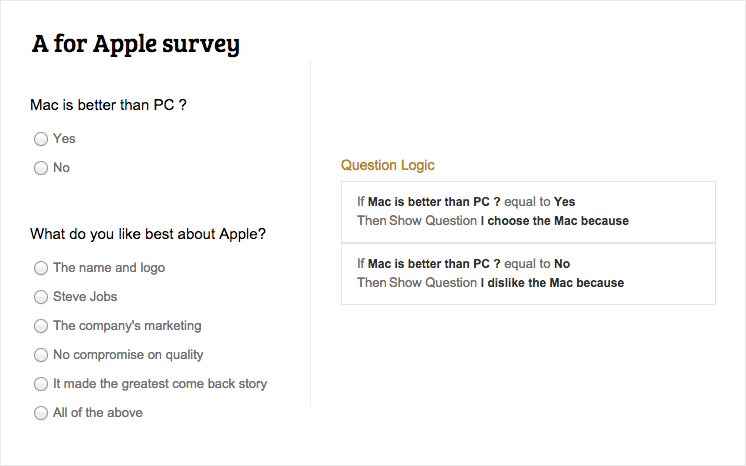Click 'Mac is better than PC ?' in first logic rule
746x466 pixels.
434,202
